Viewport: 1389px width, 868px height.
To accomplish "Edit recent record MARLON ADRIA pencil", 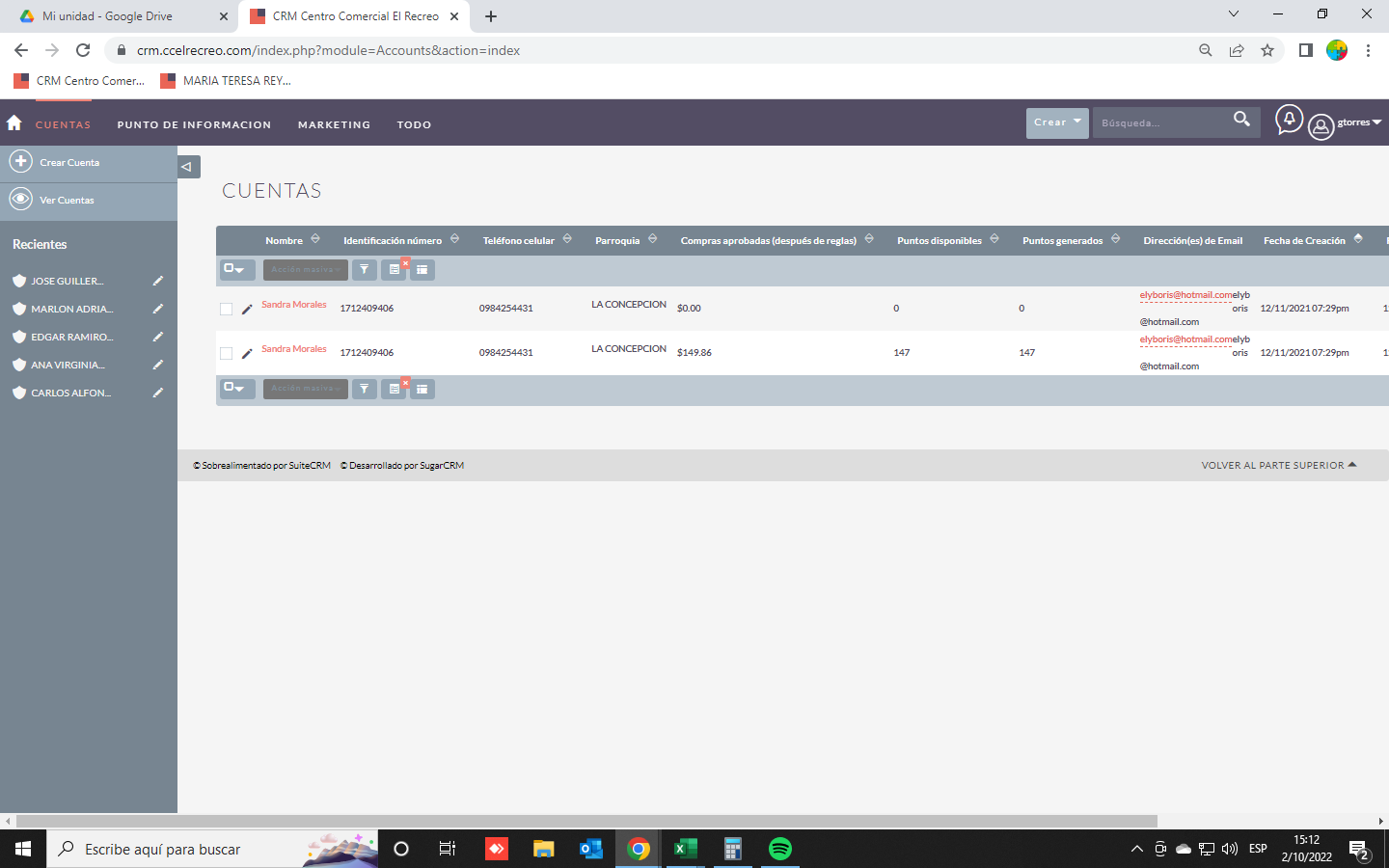I will pyautogui.click(x=158, y=309).
